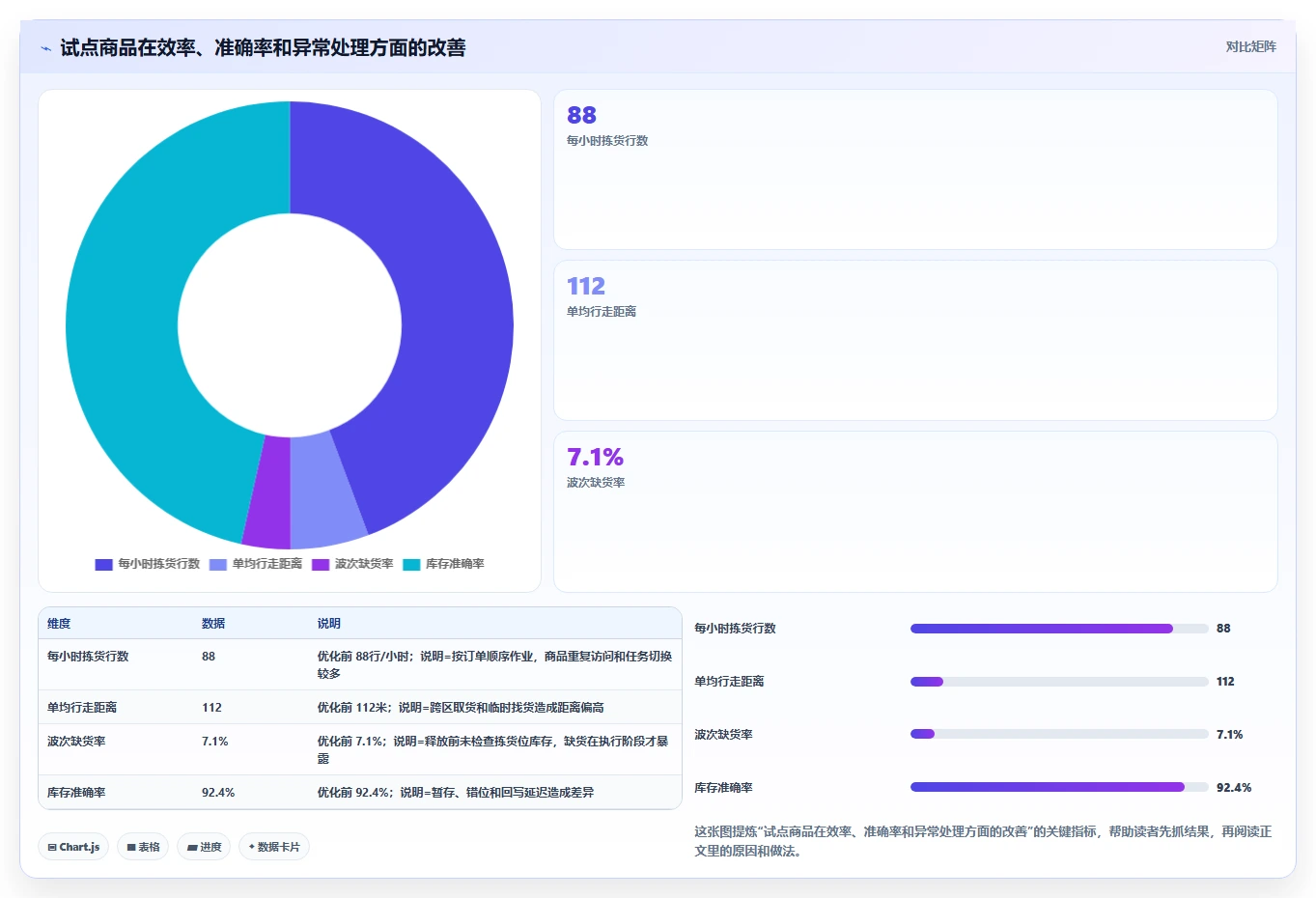The width and height of the screenshot is (1316, 898).
Task: Click the Chart.js tag
Action: [x=73, y=847]
